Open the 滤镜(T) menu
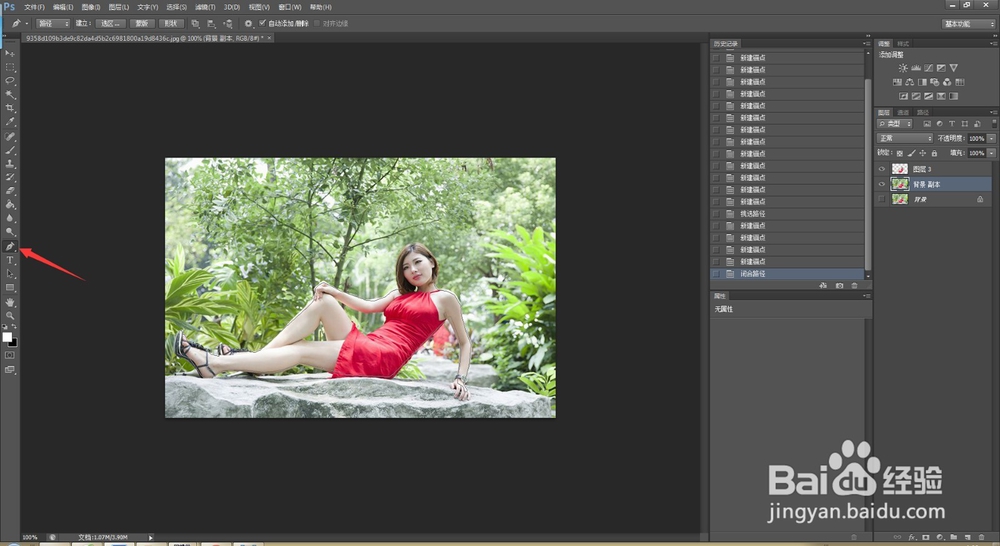This screenshot has width=1000, height=546. point(205,7)
